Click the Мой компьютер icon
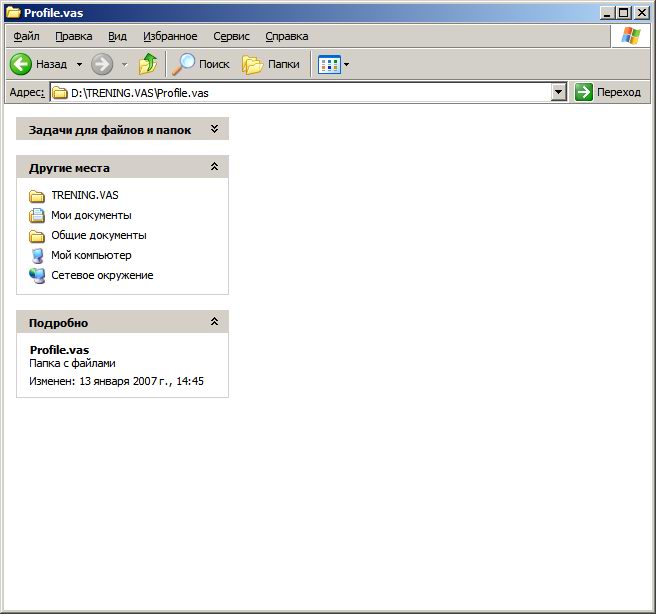 [37, 256]
